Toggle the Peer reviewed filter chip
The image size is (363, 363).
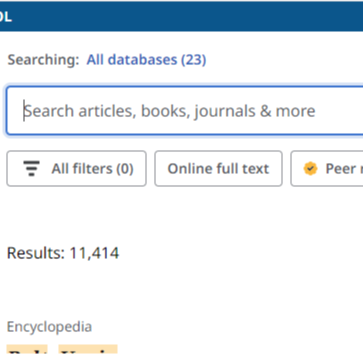click(327, 168)
